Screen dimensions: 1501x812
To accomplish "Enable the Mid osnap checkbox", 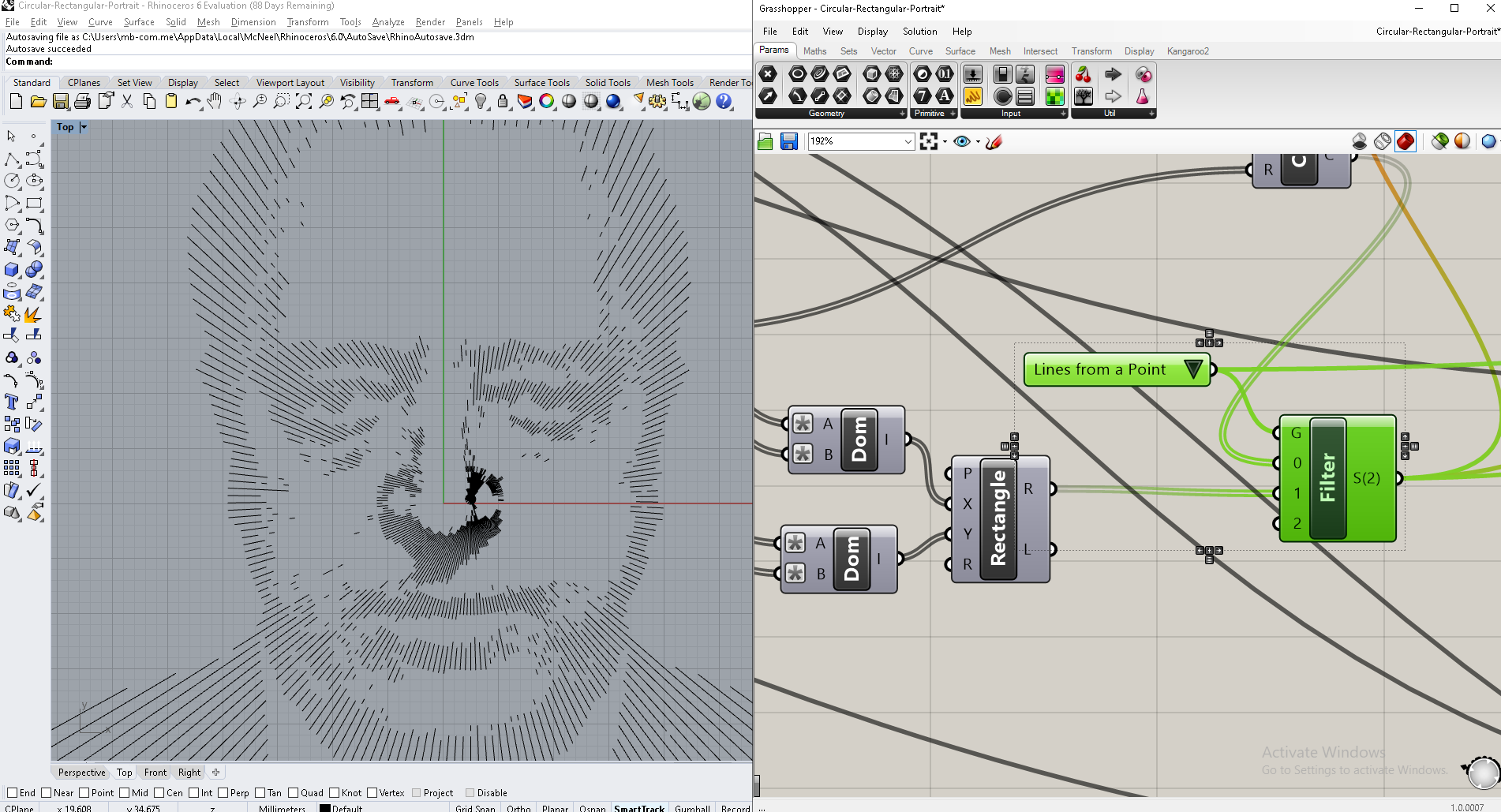I will [x=124, y=793].
